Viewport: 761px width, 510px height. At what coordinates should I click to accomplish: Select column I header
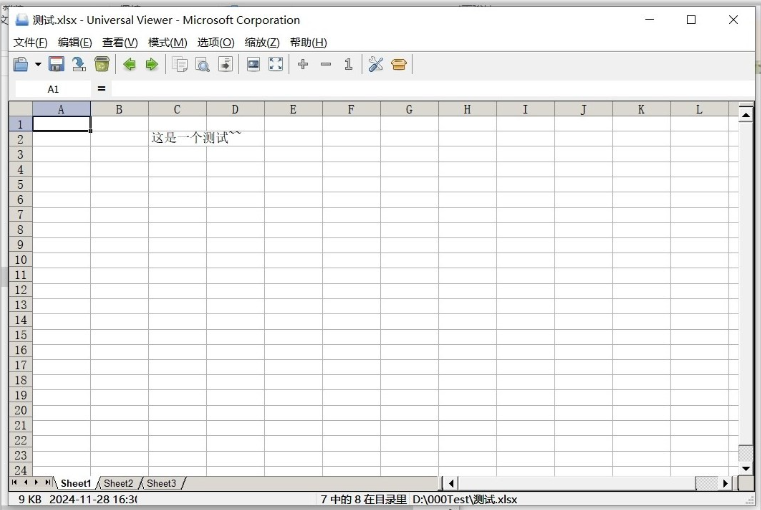coord(525,109)
